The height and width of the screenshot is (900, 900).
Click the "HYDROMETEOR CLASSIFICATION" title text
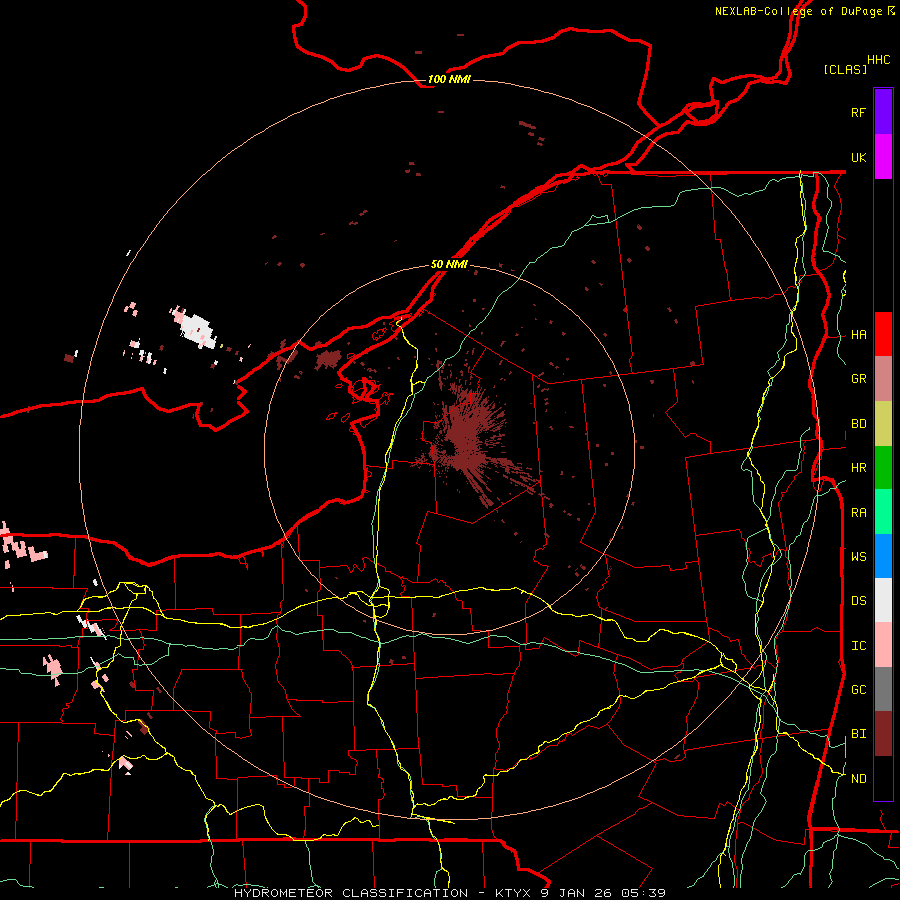(351, 893)
